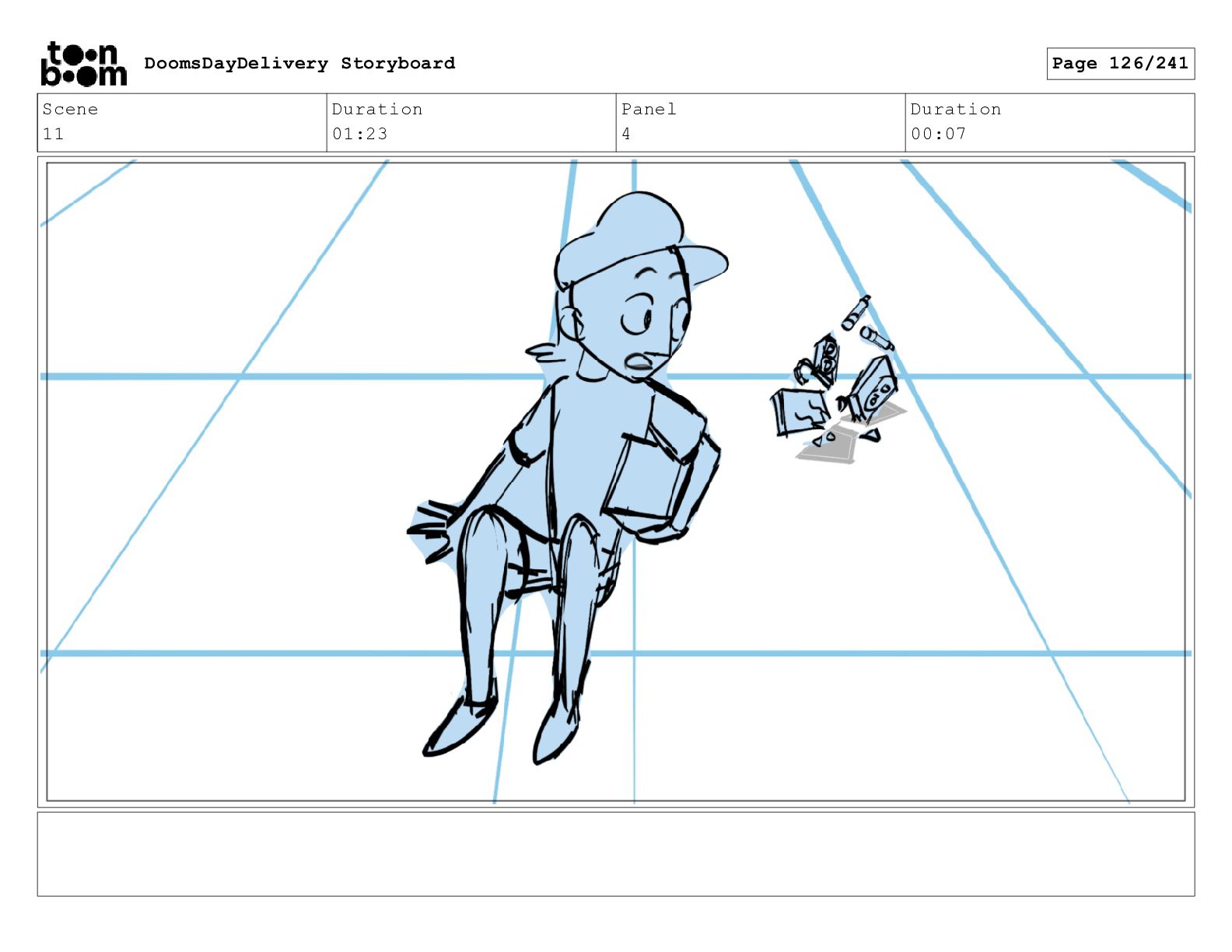The height and width of the screenshot is (952, 1232).
Task: Select the scene duration value '01:23'
Action: pos(359,134)
